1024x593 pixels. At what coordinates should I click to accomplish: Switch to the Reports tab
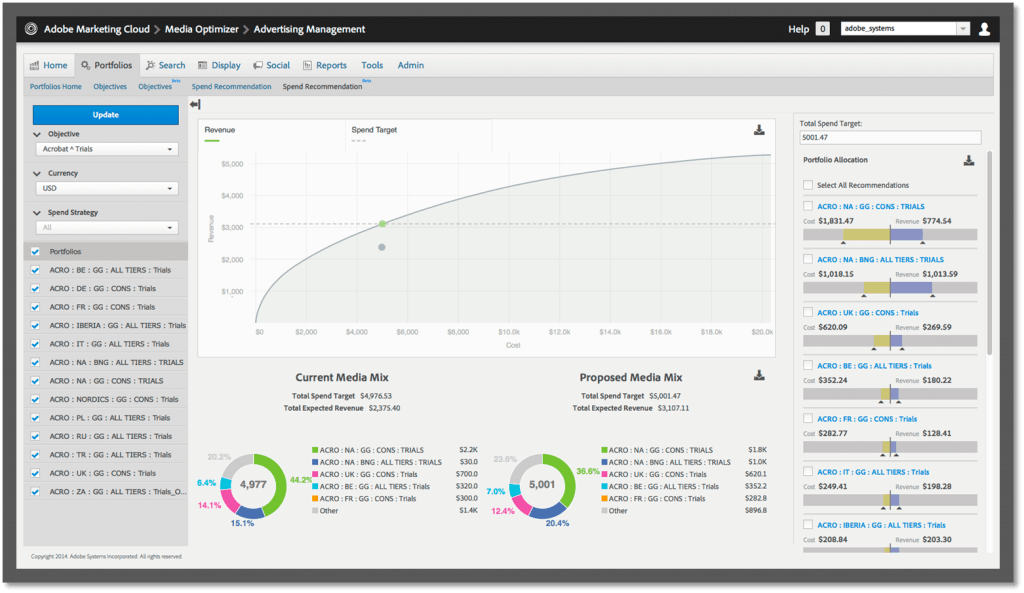[325, 65]
